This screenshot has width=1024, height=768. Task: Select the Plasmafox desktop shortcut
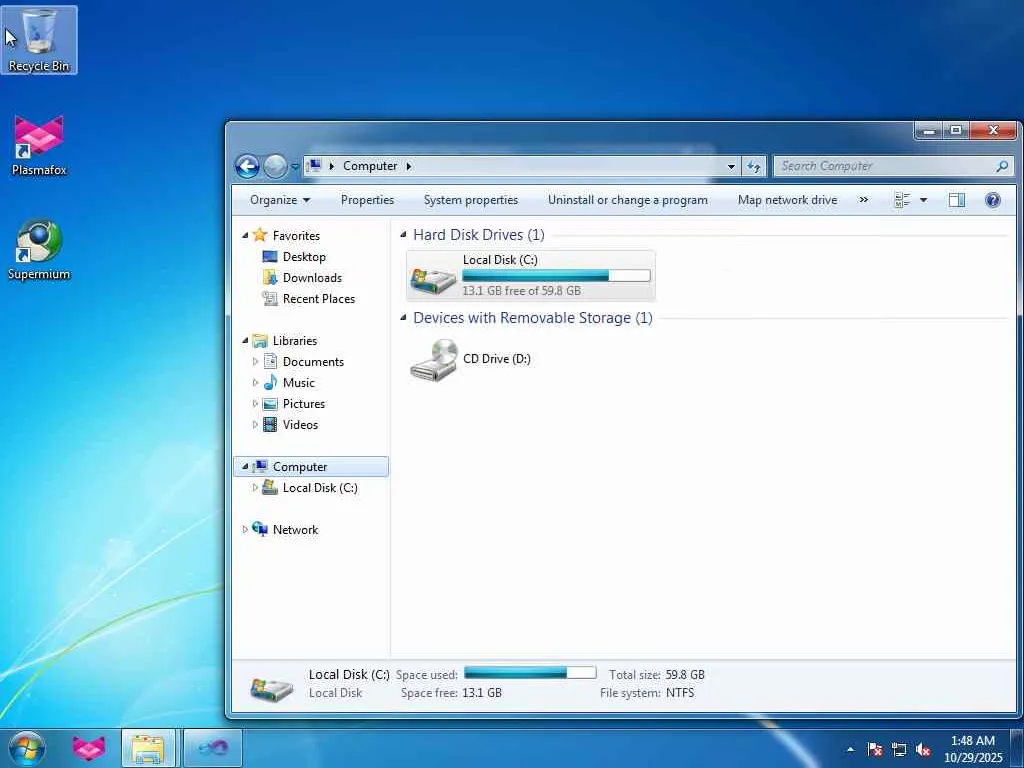coord(39,145)
